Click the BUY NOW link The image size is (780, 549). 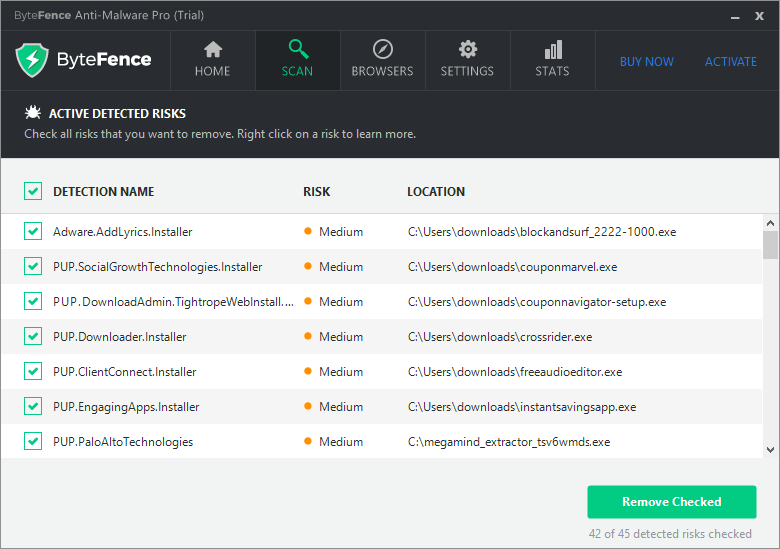point(647,62)
